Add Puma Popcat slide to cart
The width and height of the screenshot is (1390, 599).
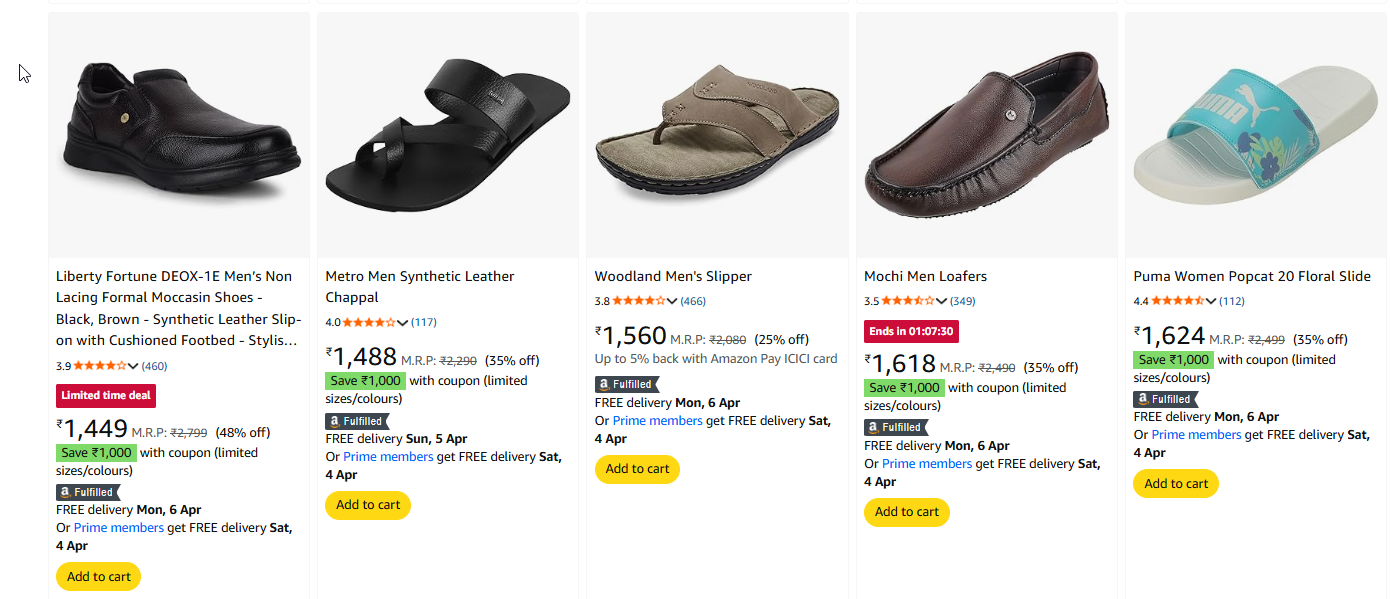(1176, 484)
